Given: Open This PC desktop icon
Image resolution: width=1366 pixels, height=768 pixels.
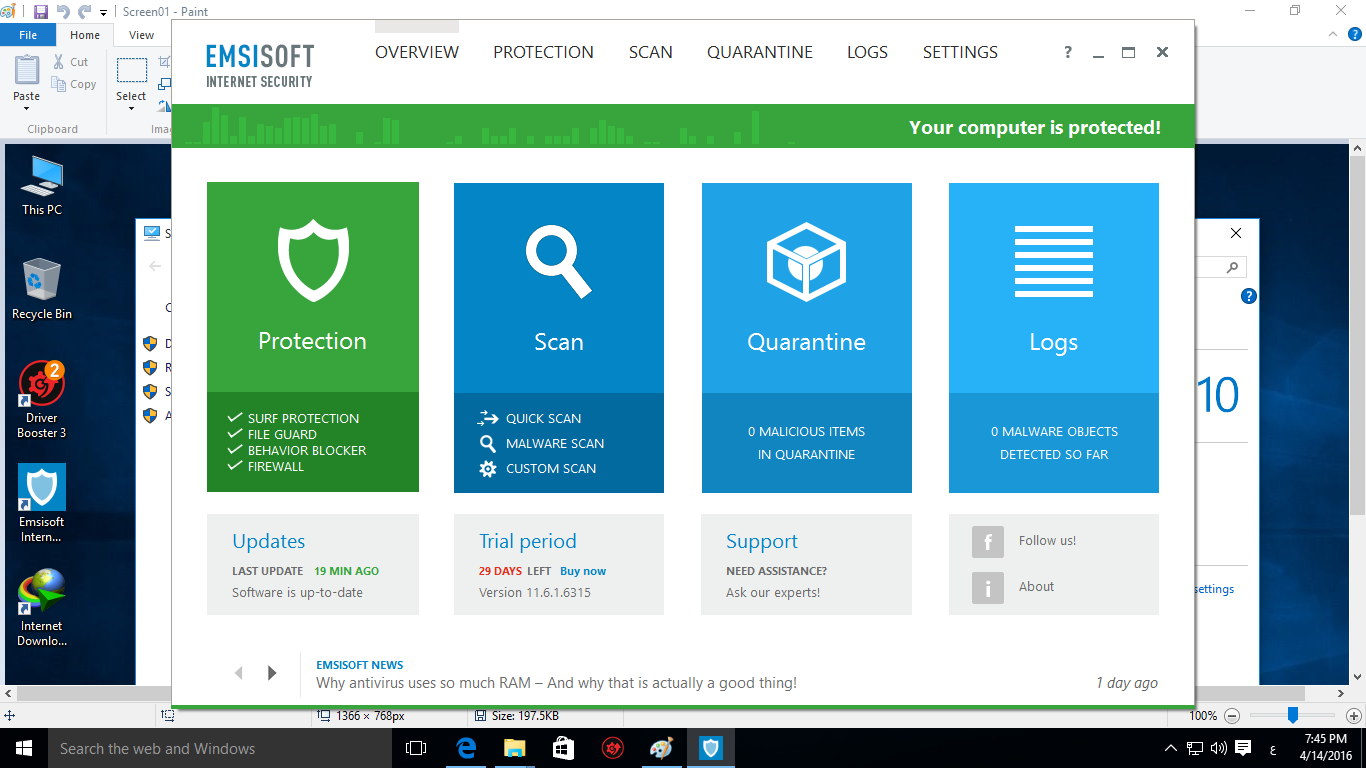Looking at the screenshot, I should (42, 186).
